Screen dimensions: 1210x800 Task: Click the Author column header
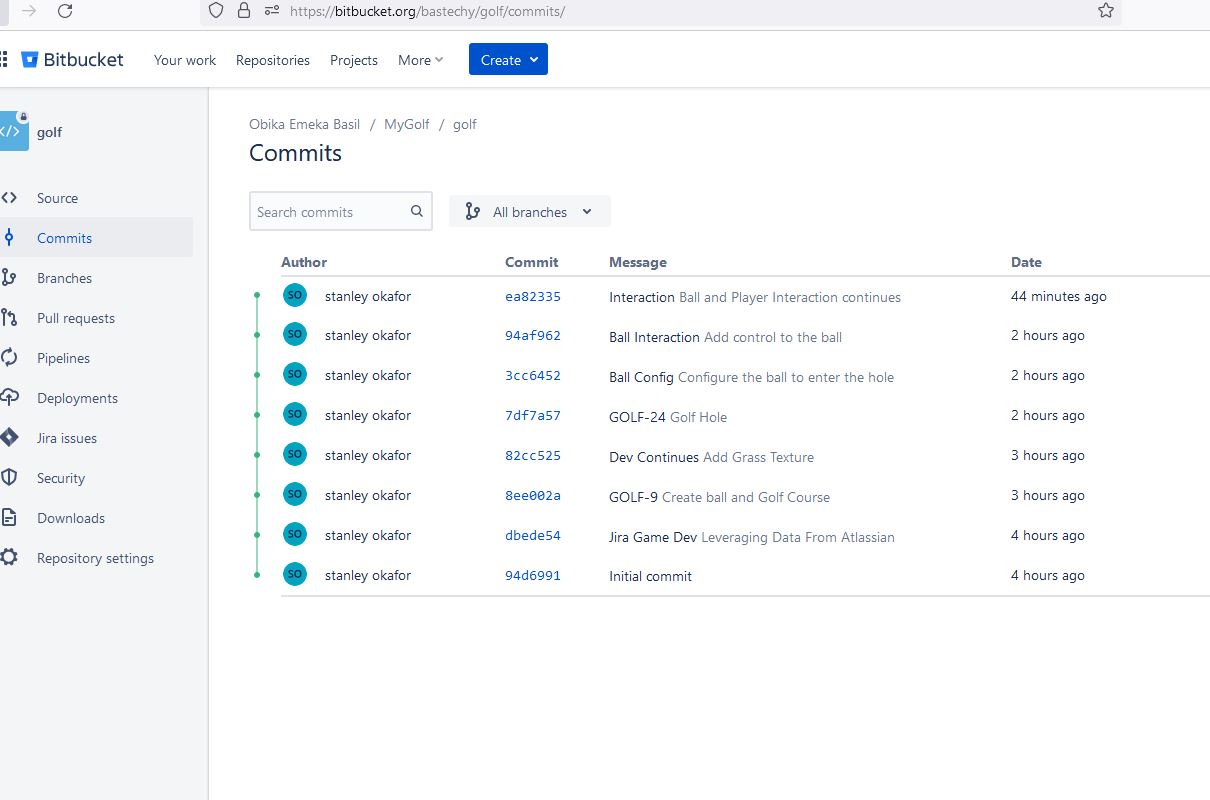(304, 262)
